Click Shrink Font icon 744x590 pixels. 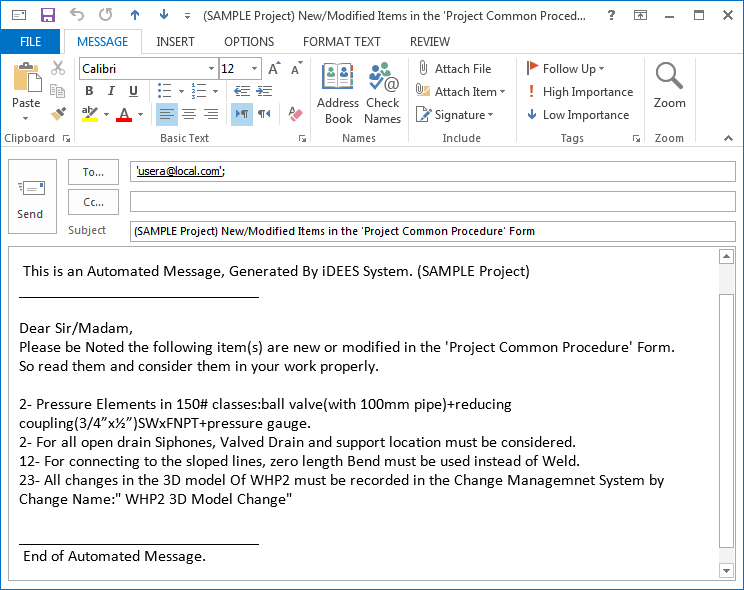coord(297,69)
